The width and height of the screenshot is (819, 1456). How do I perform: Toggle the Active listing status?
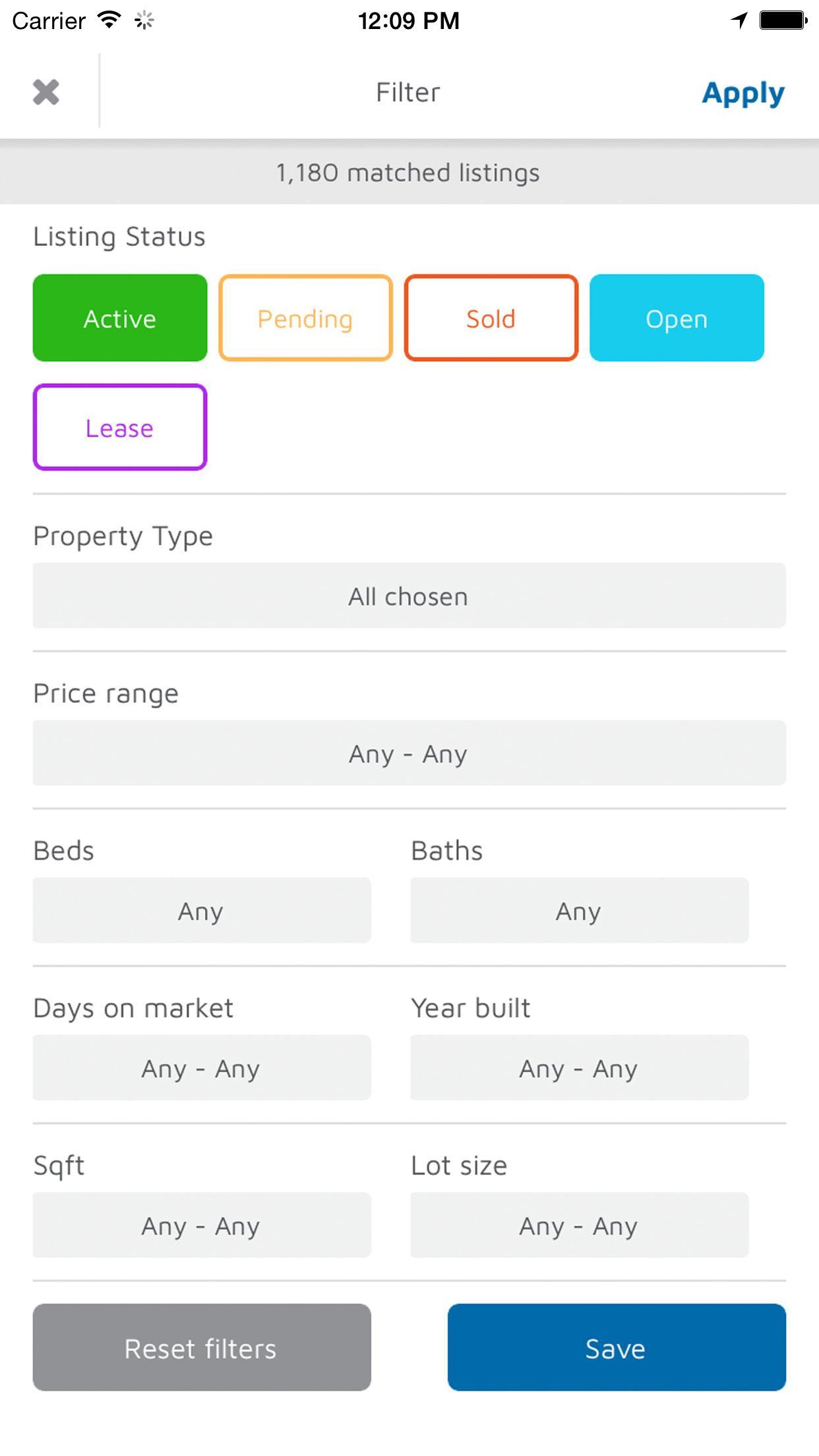coord(120,318)
